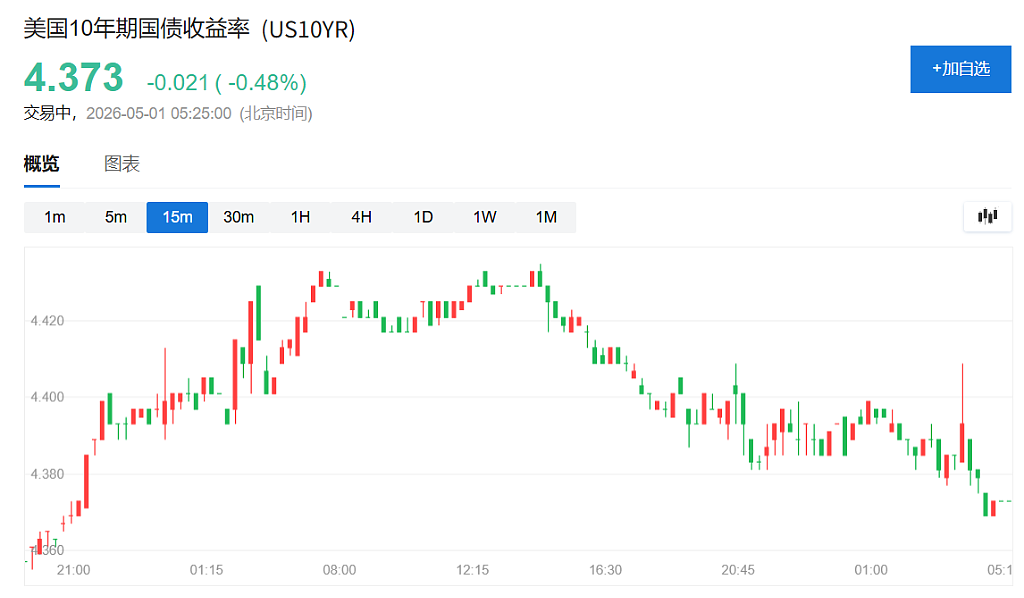Viewport: 1024px width, 598px height.
Task: Choose the 1m interval
Action: click(x=55, y=217)
